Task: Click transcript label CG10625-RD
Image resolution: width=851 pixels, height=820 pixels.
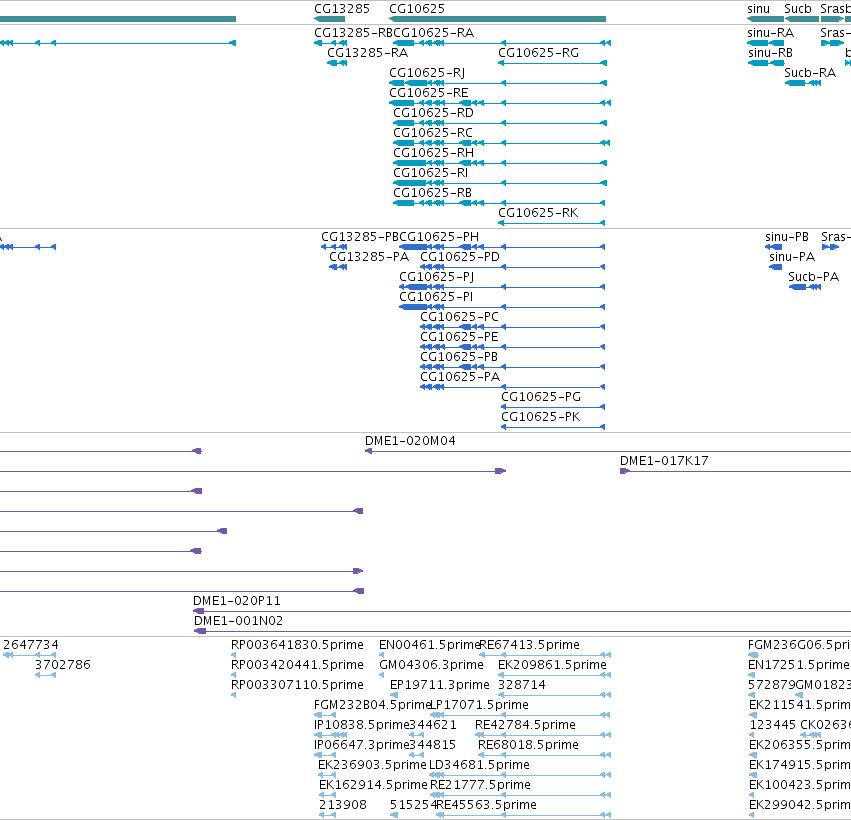Action: (x=433, y=113)
